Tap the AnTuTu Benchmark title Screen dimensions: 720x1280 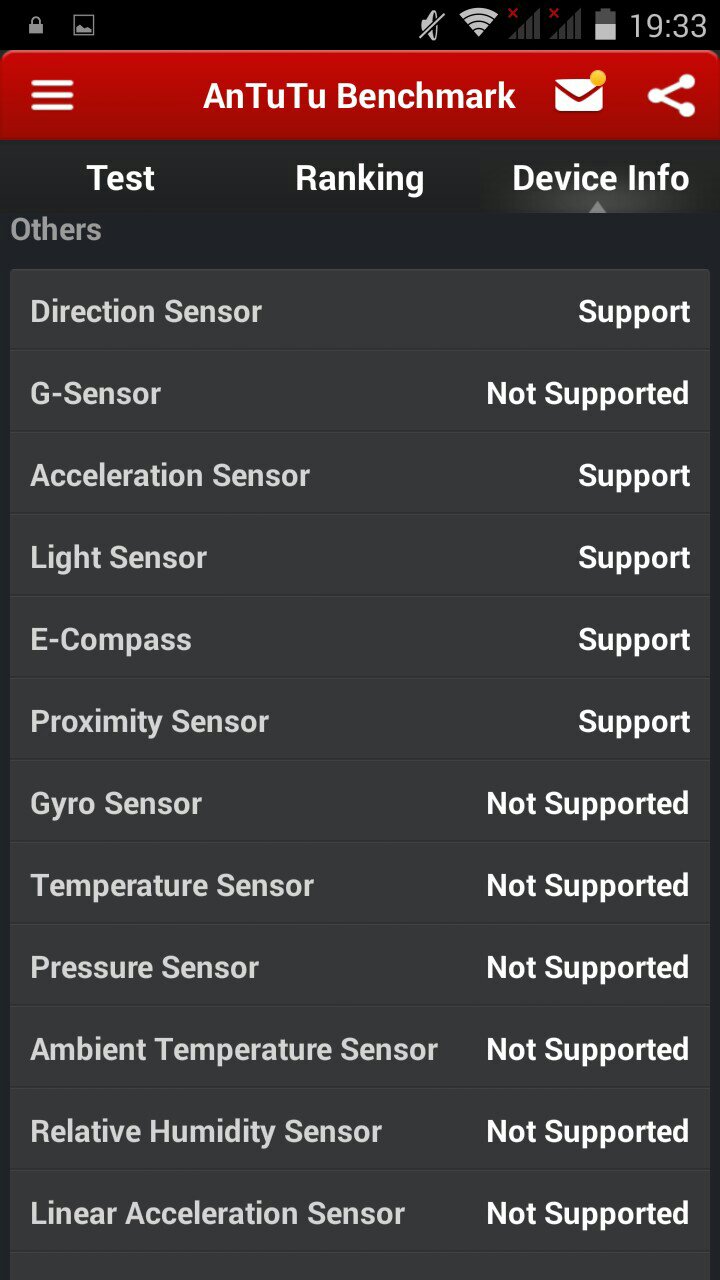pos(360,96)
